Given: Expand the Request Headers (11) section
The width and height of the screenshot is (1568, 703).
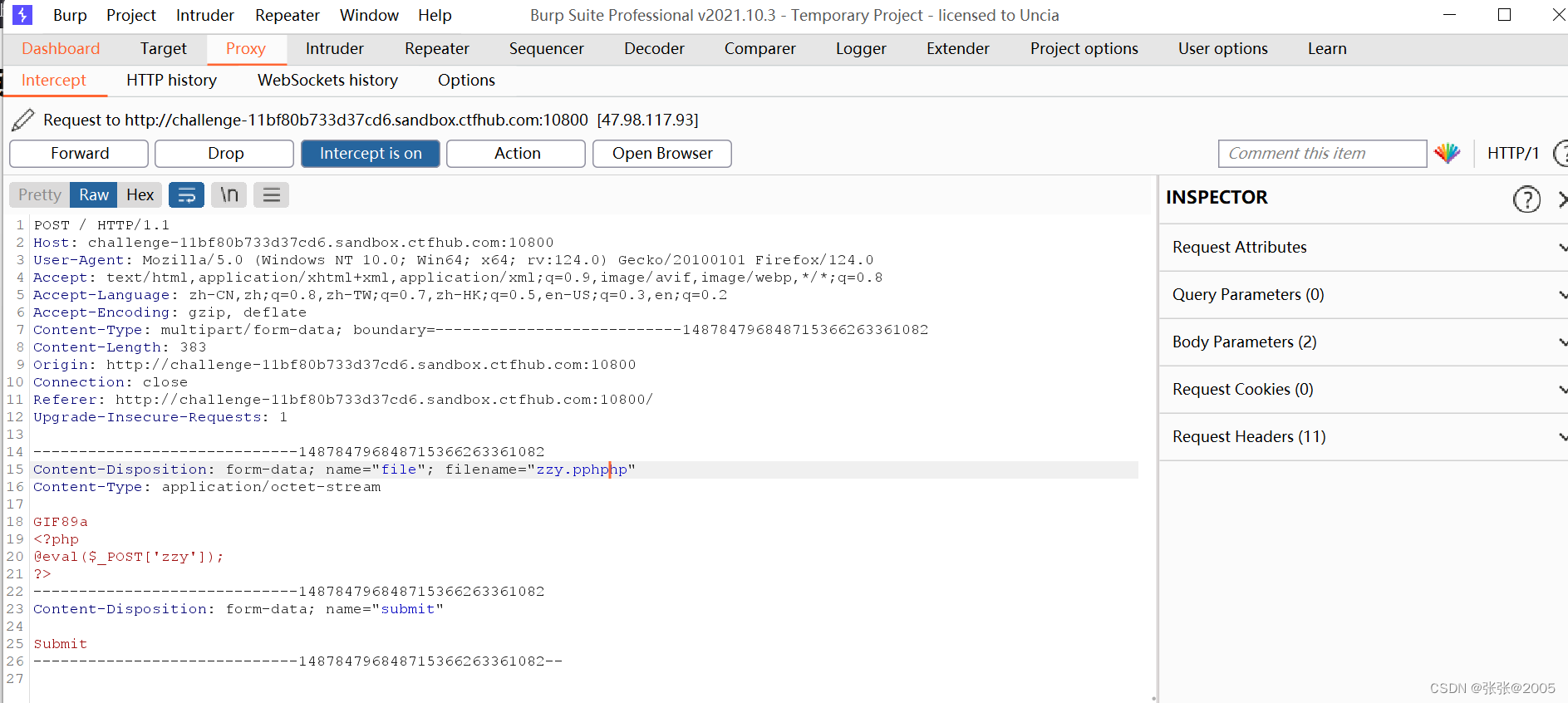Looking at the screenshot, I should tap(1364, 437).
